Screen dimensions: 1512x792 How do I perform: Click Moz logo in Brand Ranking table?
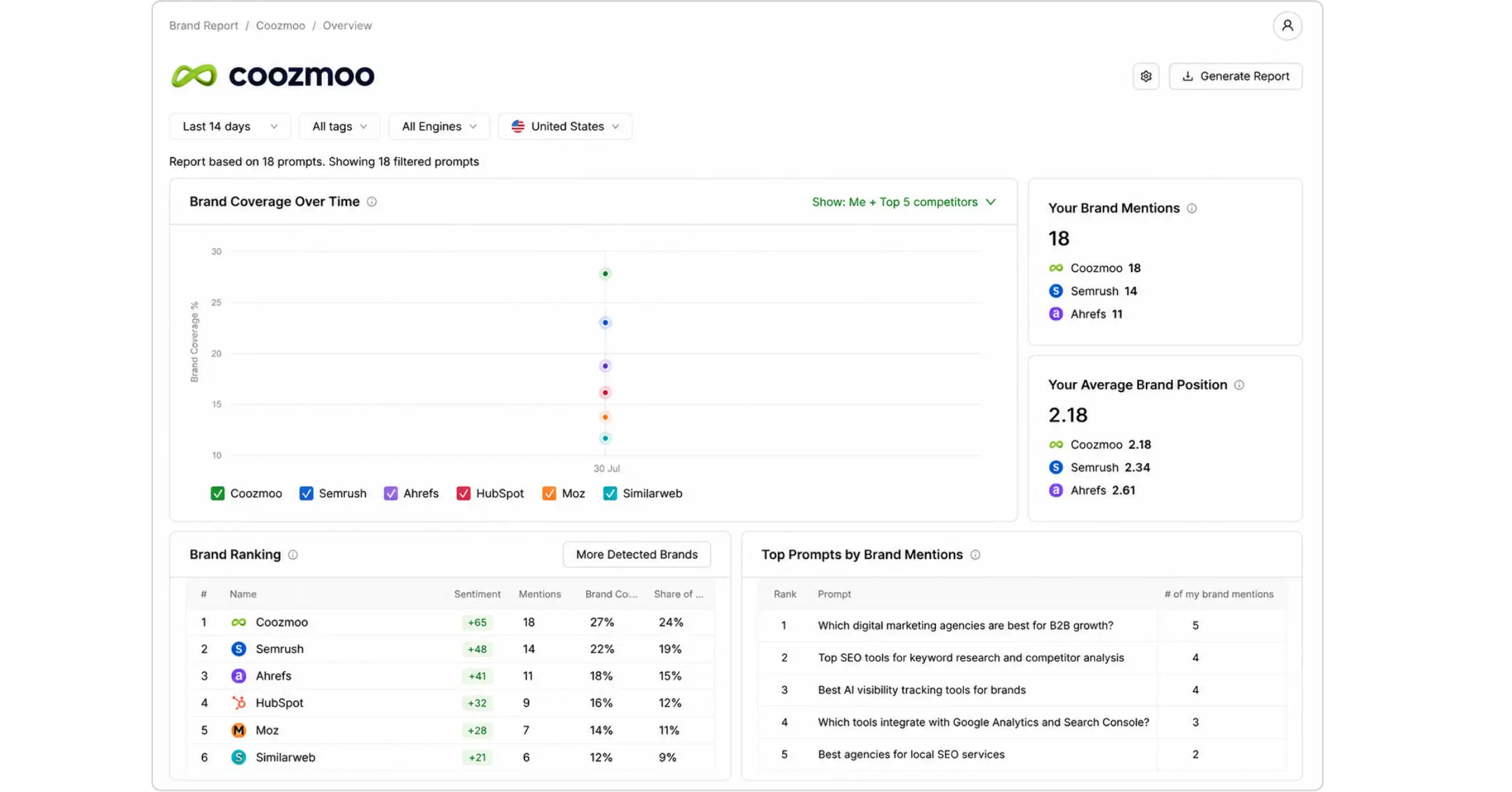[x=238, y=730]
